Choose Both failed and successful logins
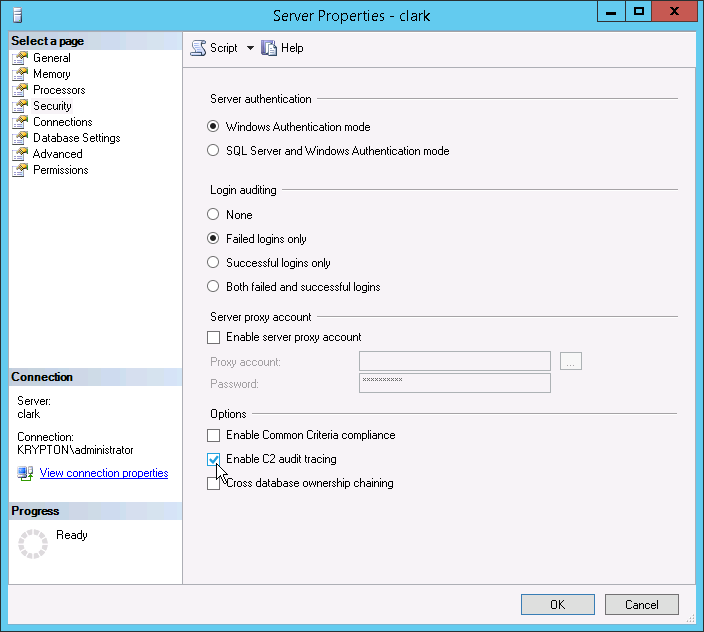The width and height of the screenshot is (704, 632). 213,286
